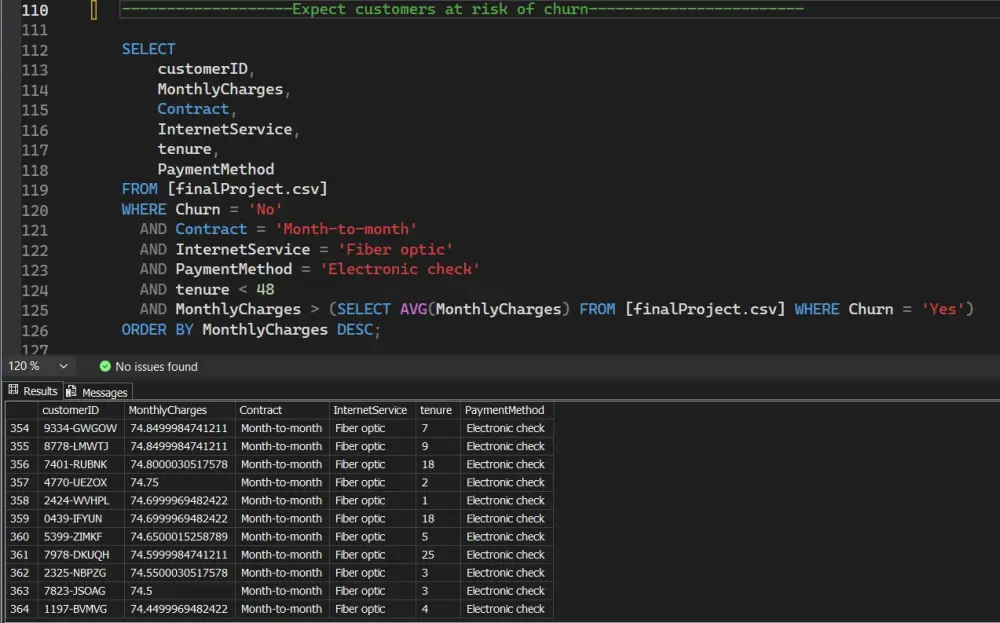Click Electronic check cell in row 361
1000x623 pixels.
tap(506, 555)
